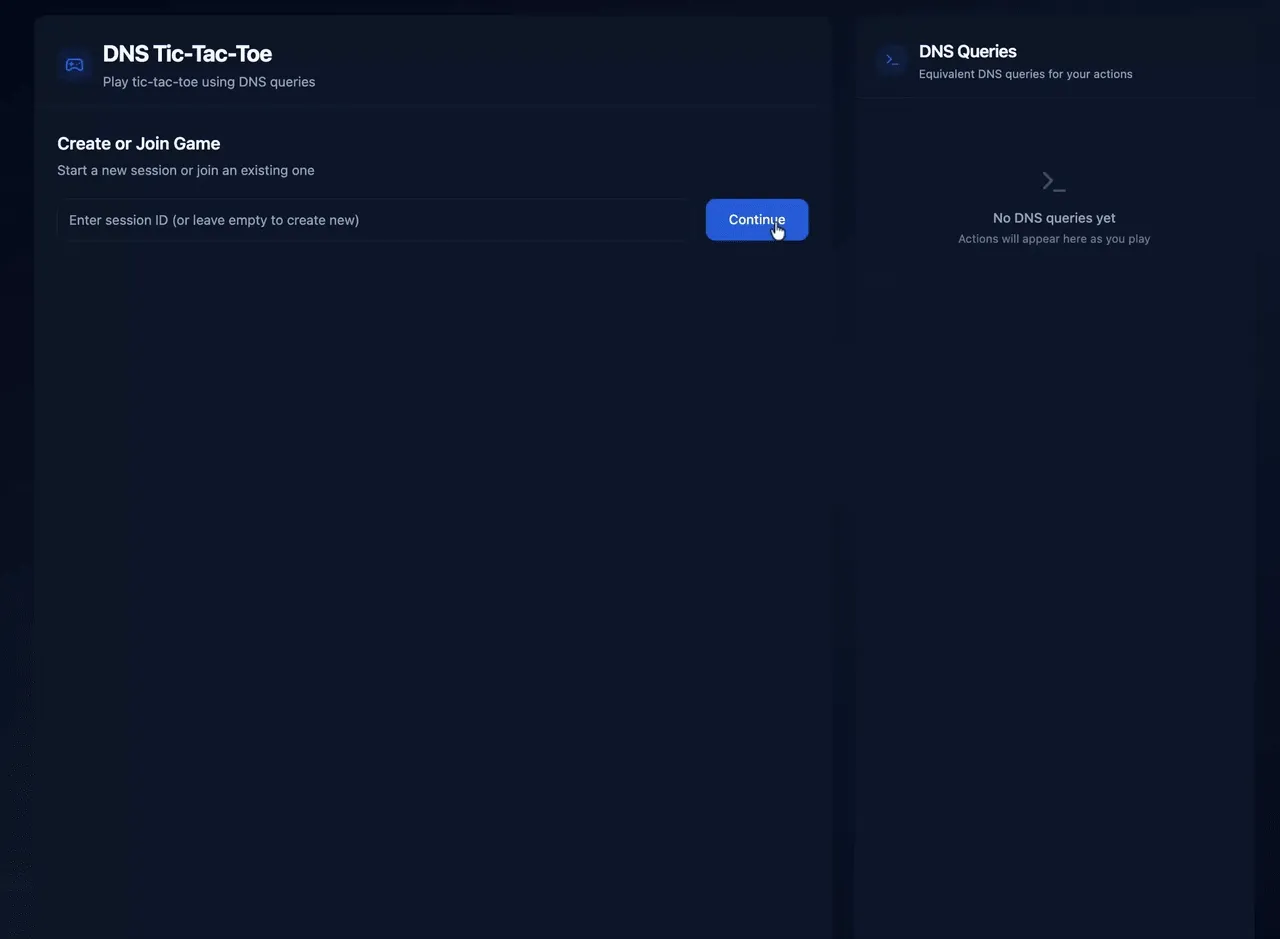Click the 'Play tic-tac-toe using DNS queries' subtitle
1280x939 pixels.
coord(208,82)
